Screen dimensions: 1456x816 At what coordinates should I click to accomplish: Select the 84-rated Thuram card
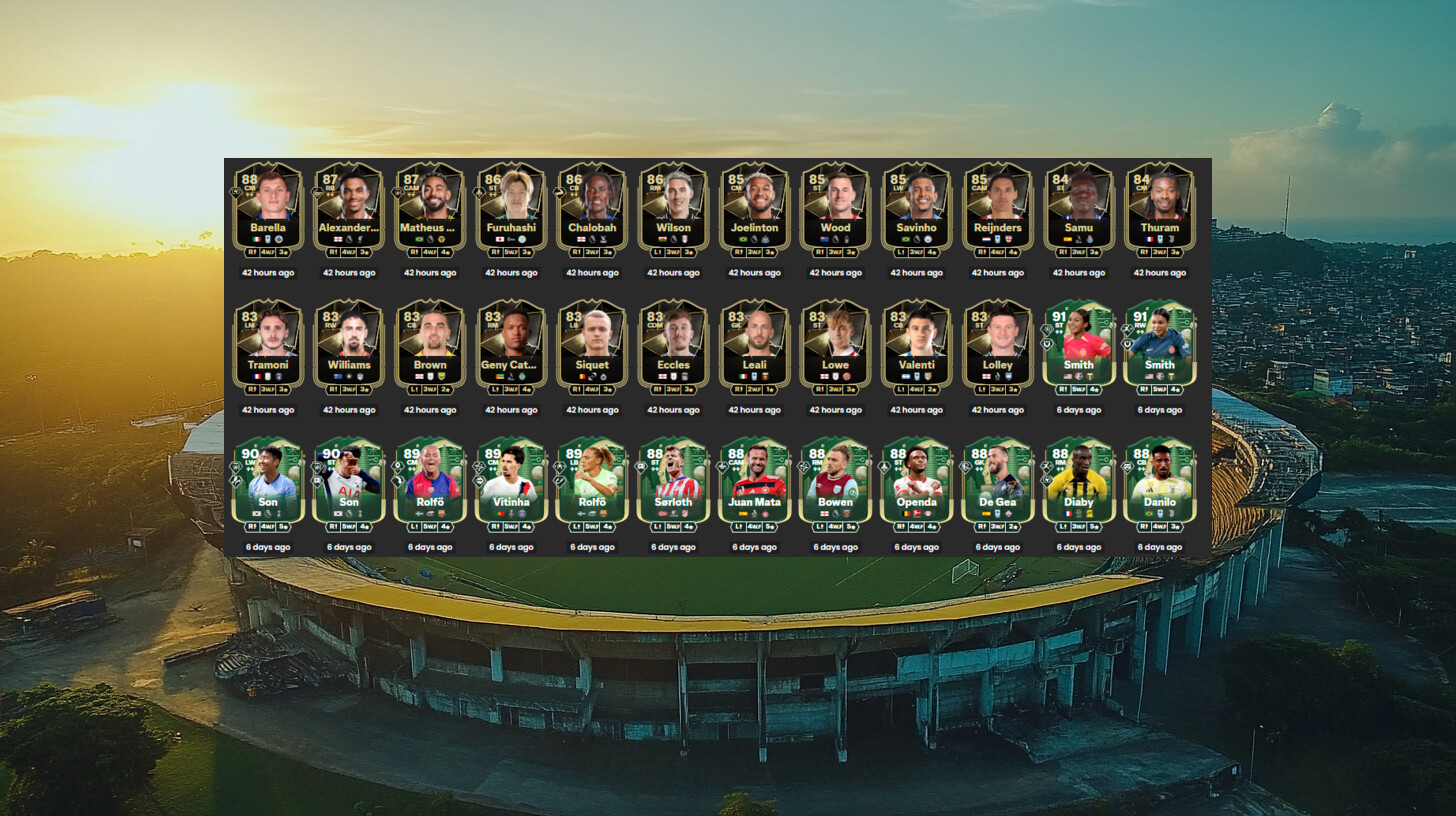[1159, 209]
